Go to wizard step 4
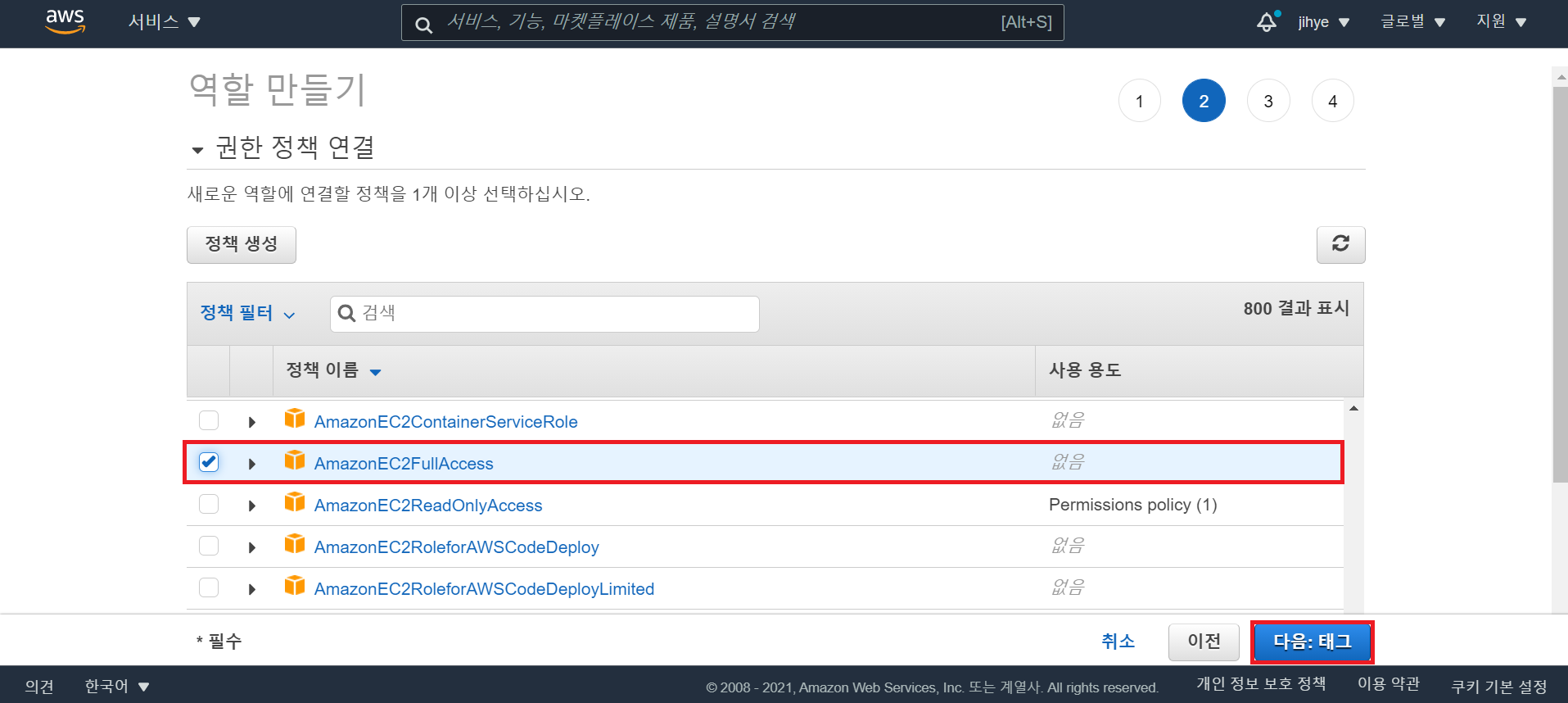This screenshot has width=1568, height=703. click(x=1332, y=101)
